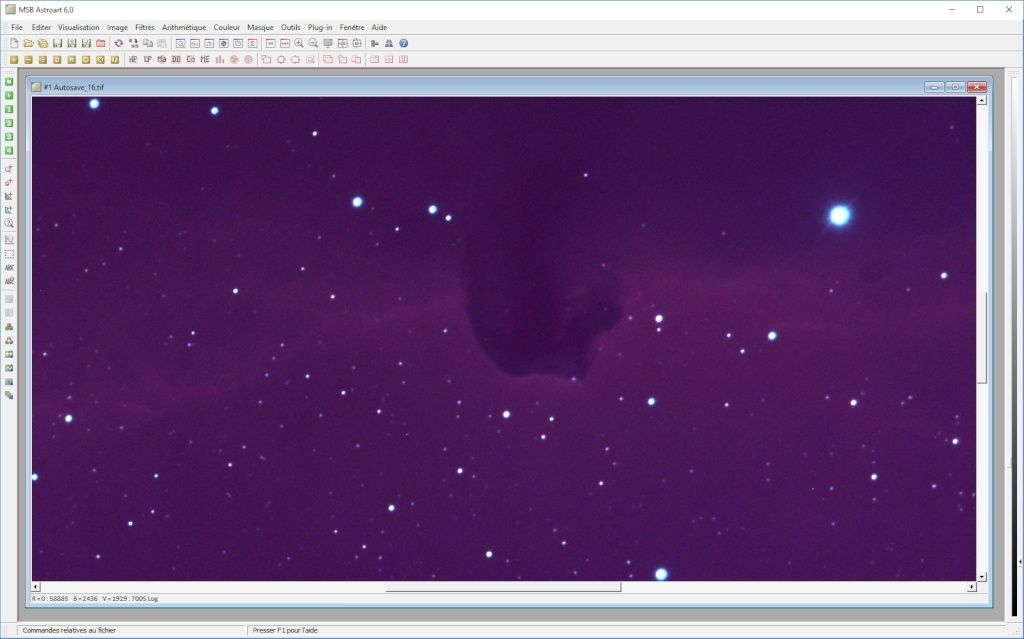Open the Editer menu
The image size is (1024, 639).
point(41,27)
